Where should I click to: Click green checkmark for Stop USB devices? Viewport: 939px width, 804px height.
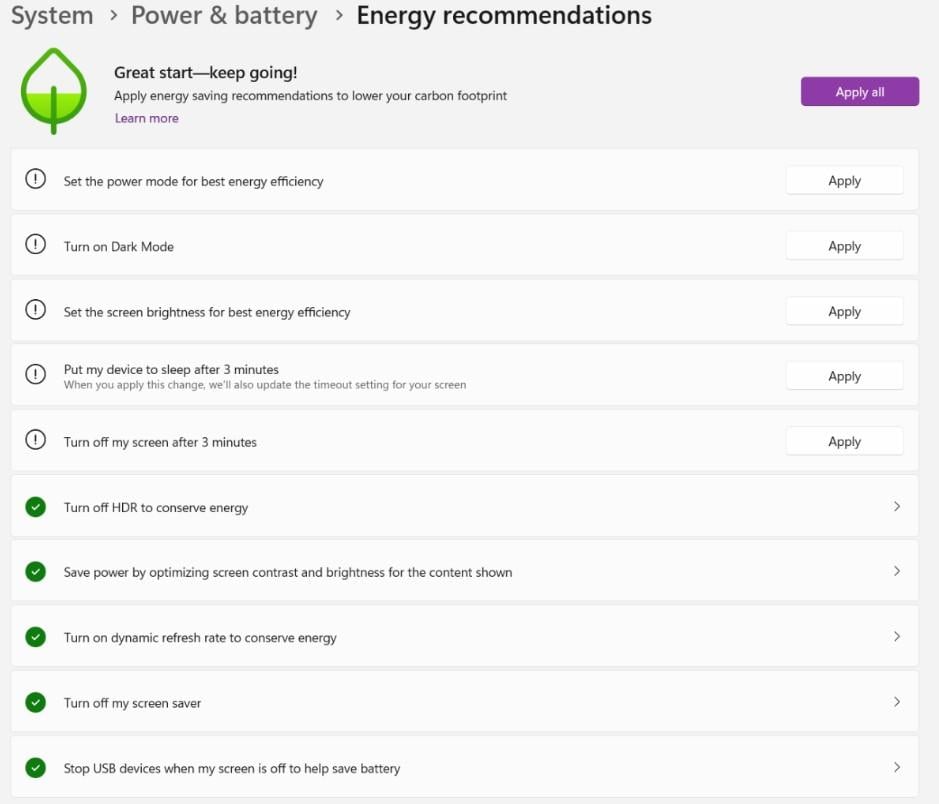(x=35, y=767)
